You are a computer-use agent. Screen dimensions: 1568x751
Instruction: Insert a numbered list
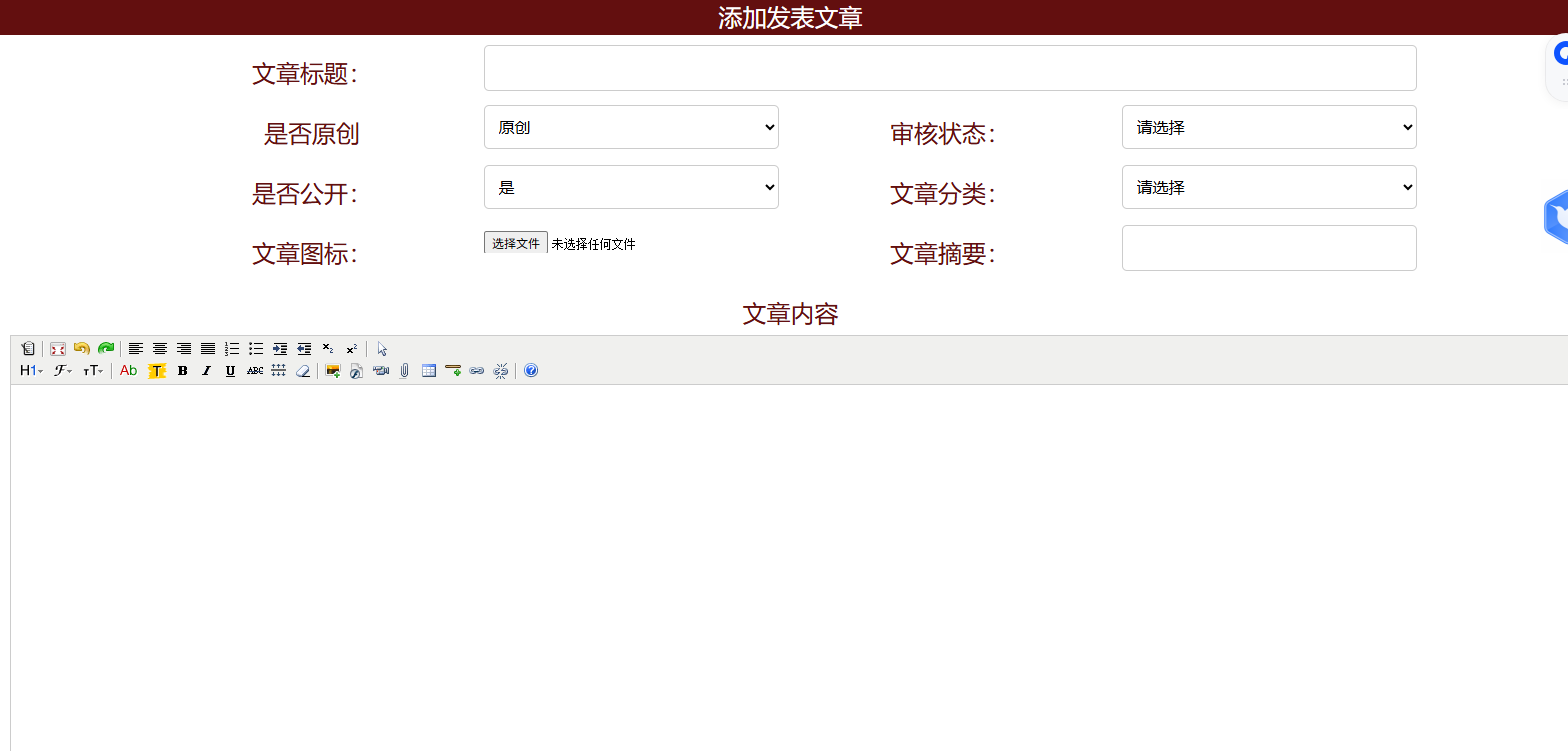[232, 349]
